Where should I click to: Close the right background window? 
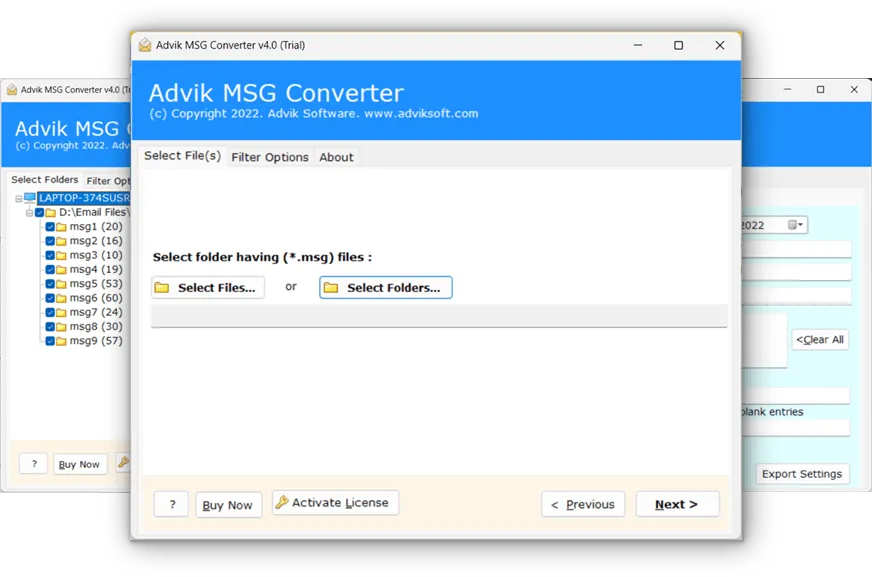pyautogui.click(x=854, y=89)
